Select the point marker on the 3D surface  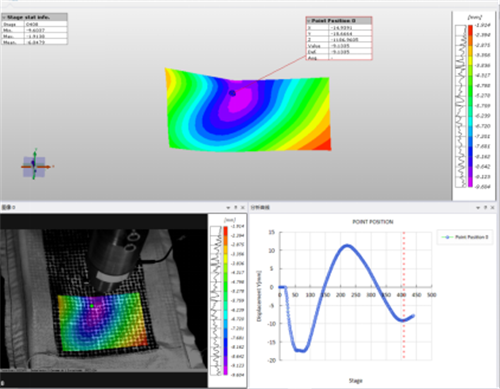pyautogui.click(x=233, y=93)
